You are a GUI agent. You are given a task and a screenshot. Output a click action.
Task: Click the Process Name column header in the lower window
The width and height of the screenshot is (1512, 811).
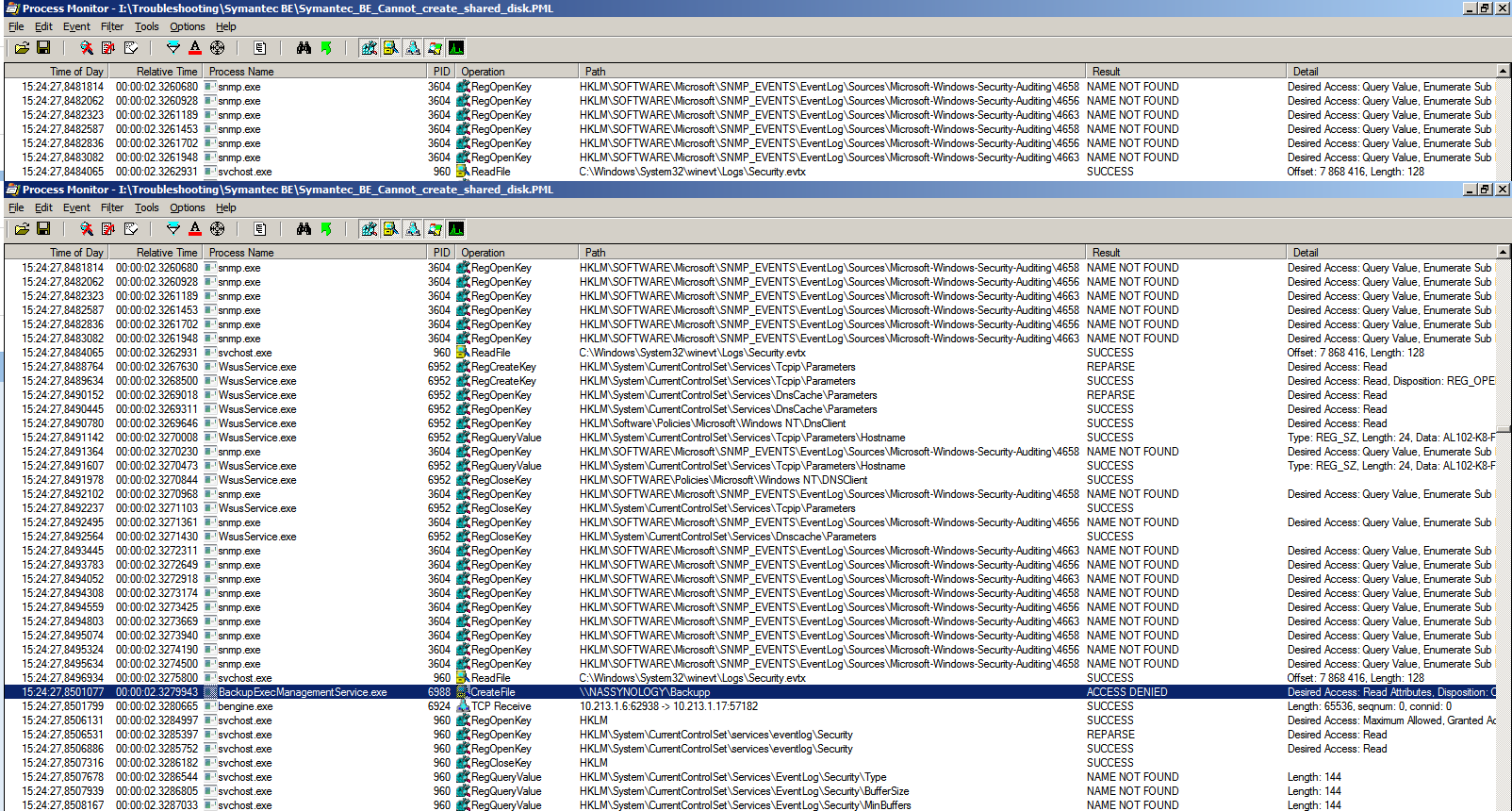[x=241, y=253]
